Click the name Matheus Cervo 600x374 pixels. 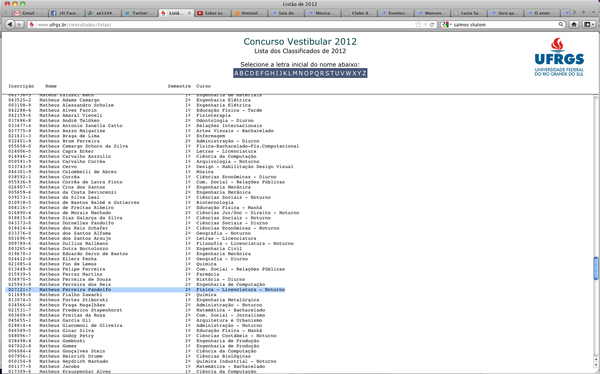click(58, 167)
